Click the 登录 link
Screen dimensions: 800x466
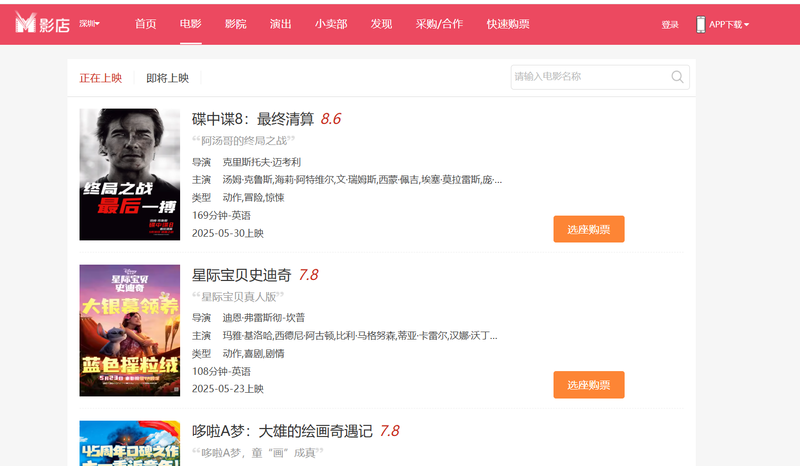coord(670,24)
